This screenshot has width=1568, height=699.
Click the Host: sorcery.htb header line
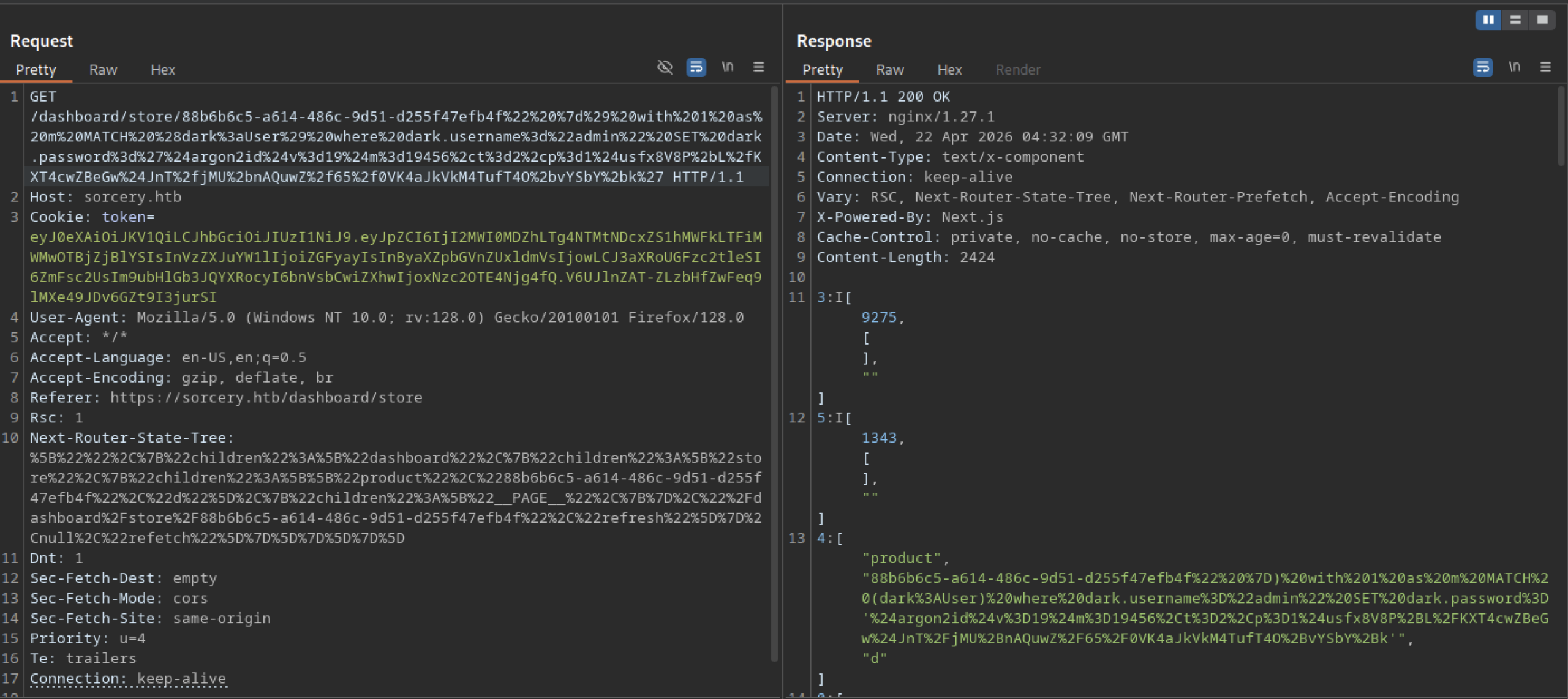tap(105, 197)
